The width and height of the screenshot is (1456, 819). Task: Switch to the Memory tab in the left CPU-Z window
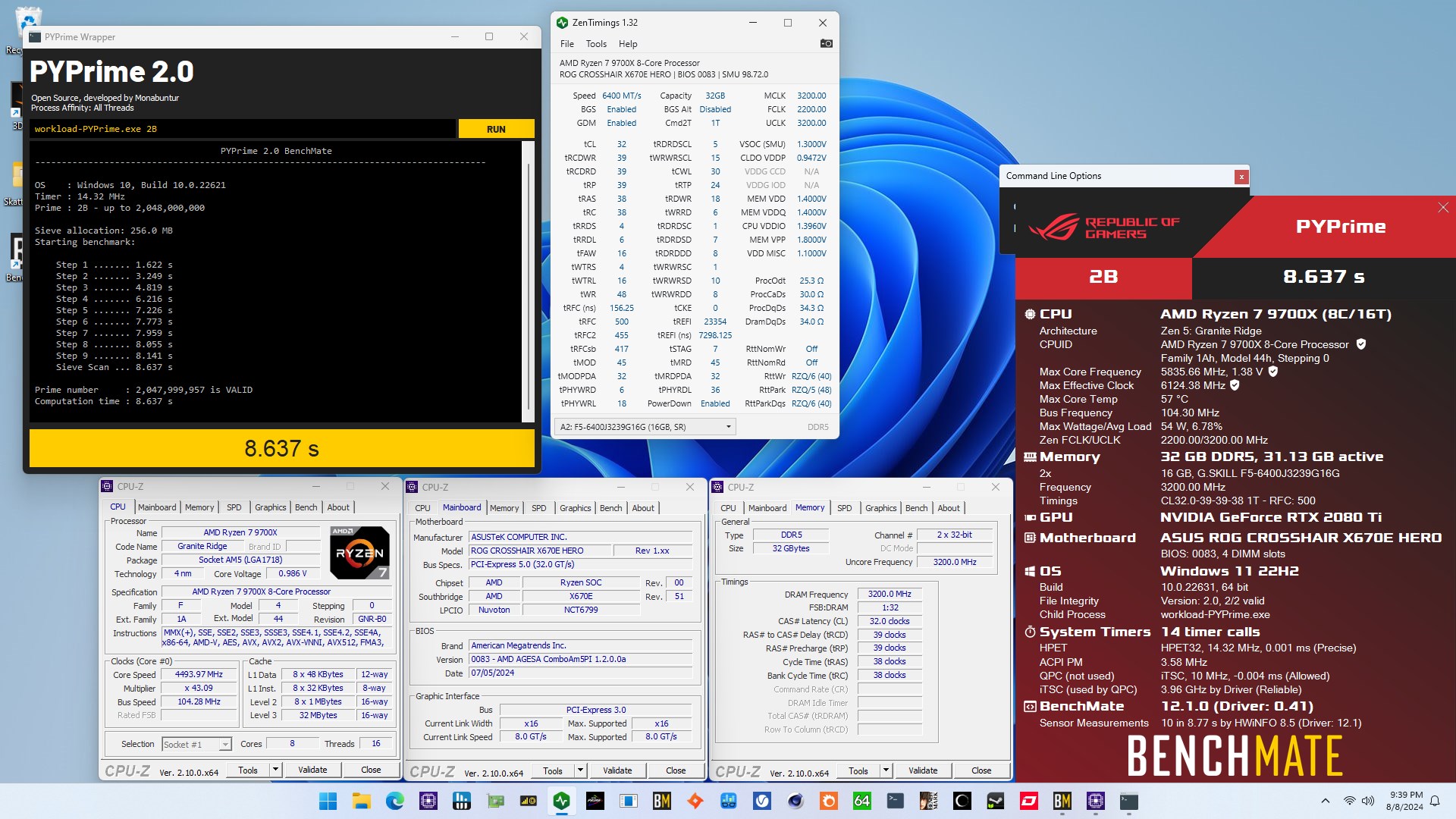tap(199, 507)
